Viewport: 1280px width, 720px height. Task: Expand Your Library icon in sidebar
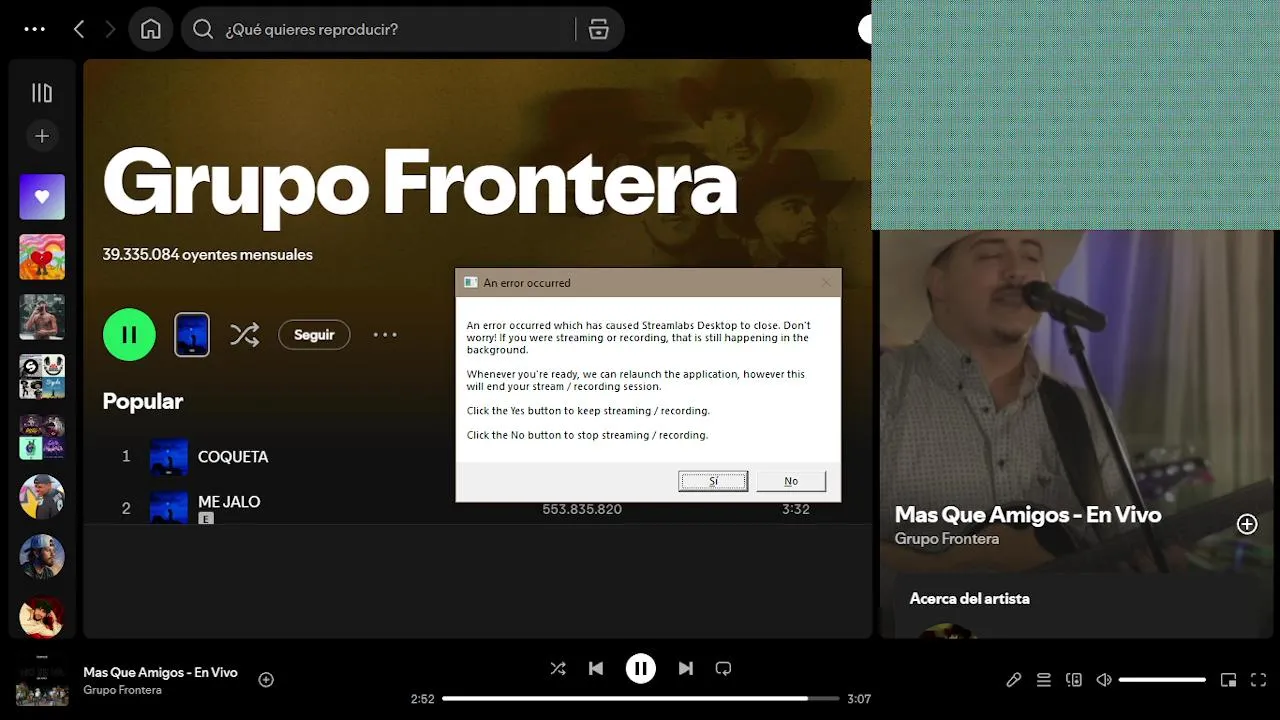pyautogui.click(x=42, y=93)
